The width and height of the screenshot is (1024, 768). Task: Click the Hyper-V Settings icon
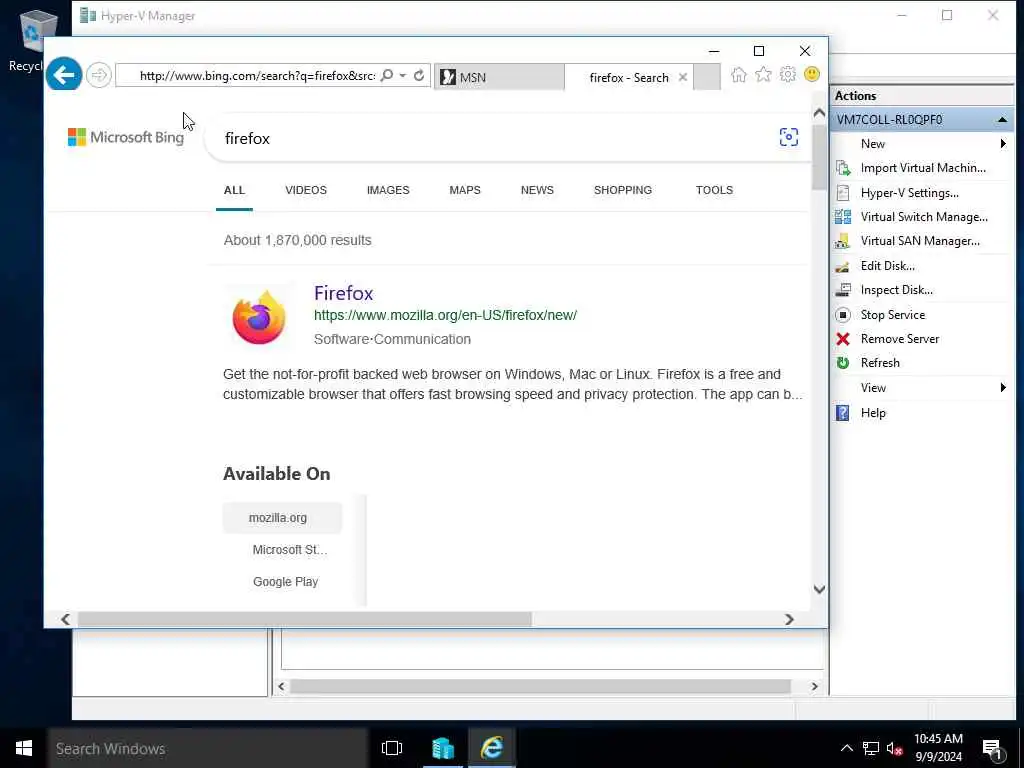point(843,193)
